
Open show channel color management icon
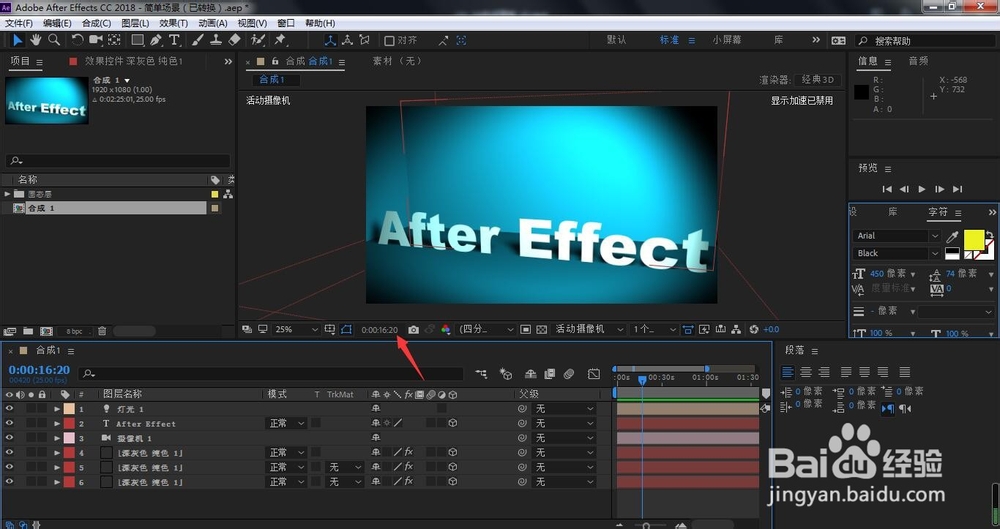click(446, 329)
